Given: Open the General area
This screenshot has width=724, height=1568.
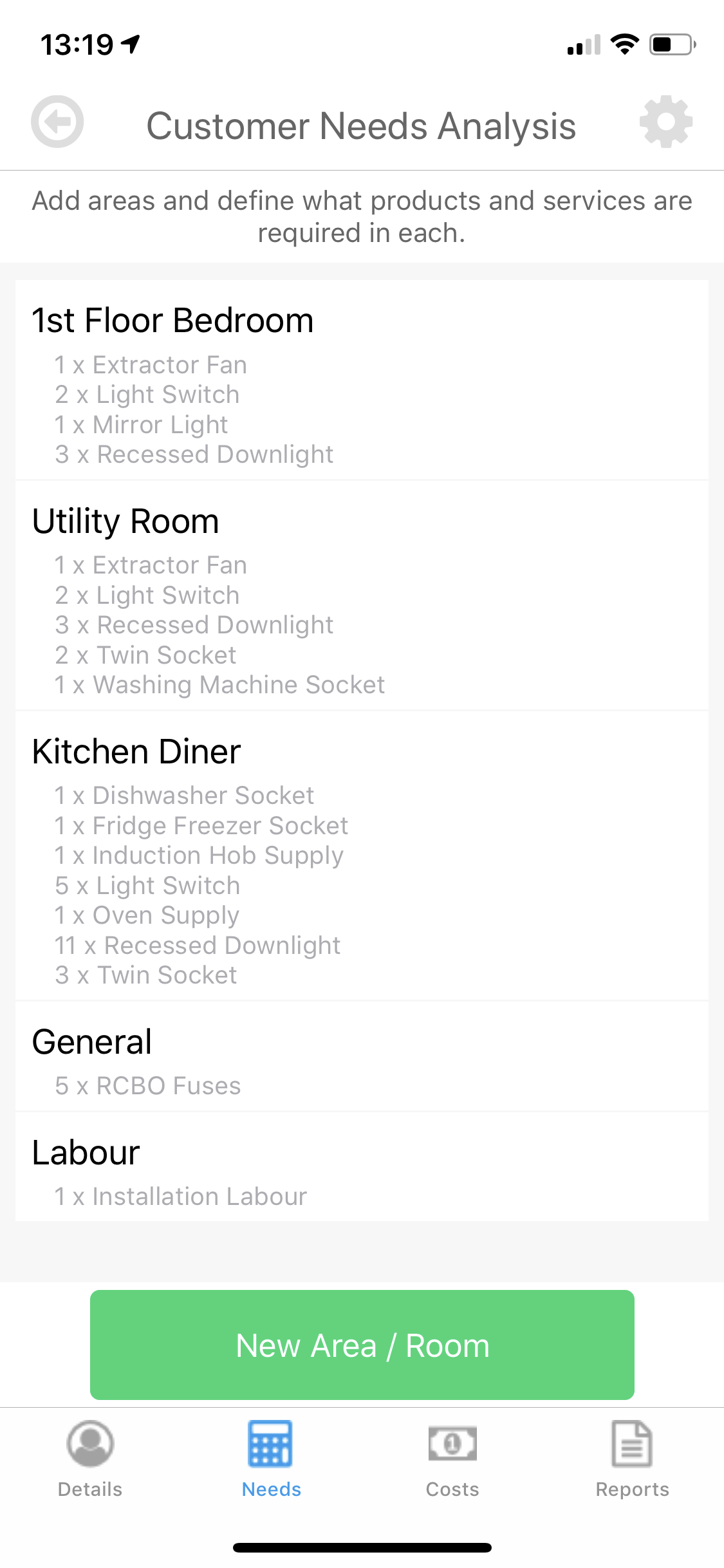Looking at the screenshot, I should tap(92, 1042).
